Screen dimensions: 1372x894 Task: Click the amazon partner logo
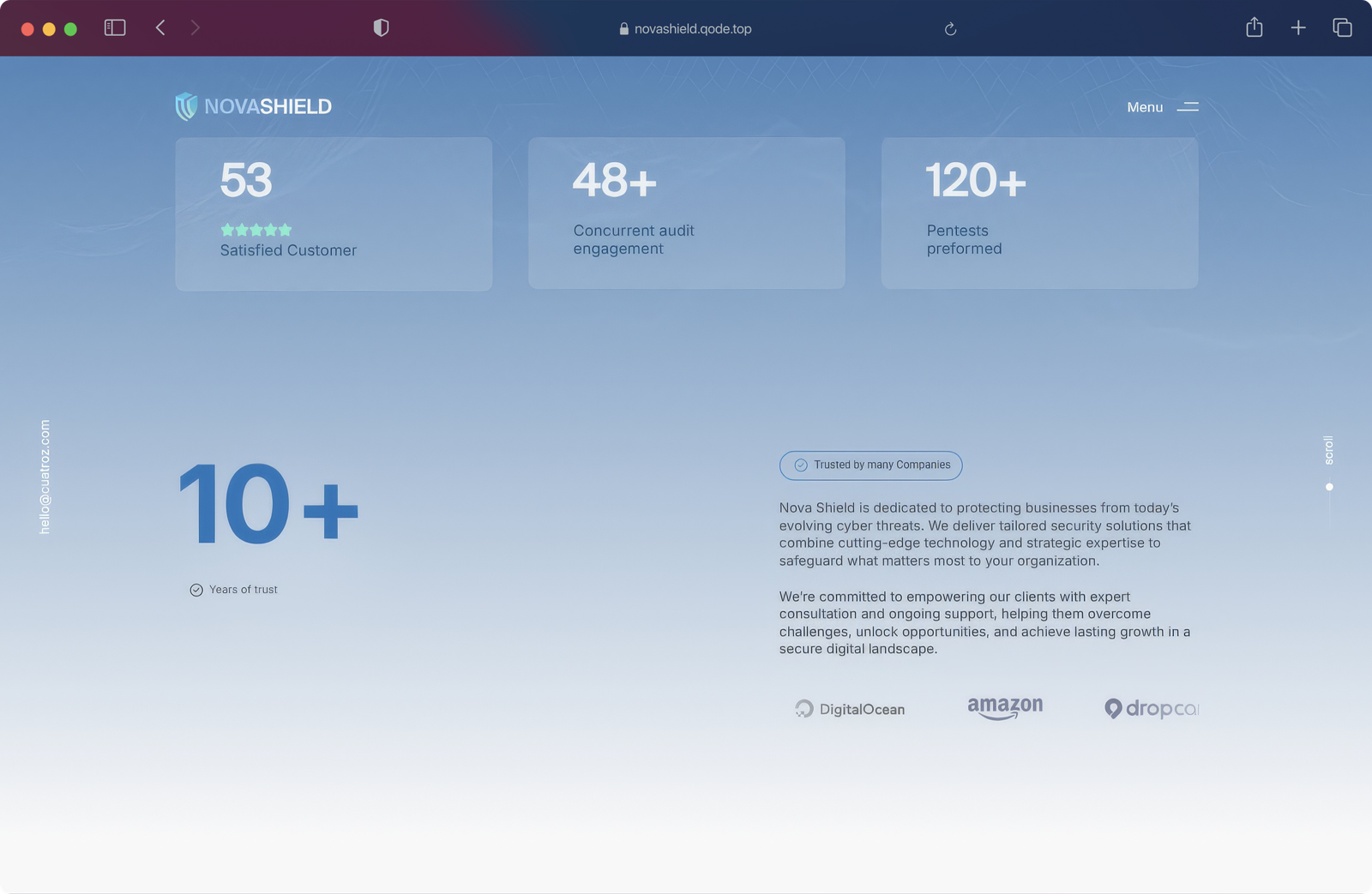tap(1005, 707)
